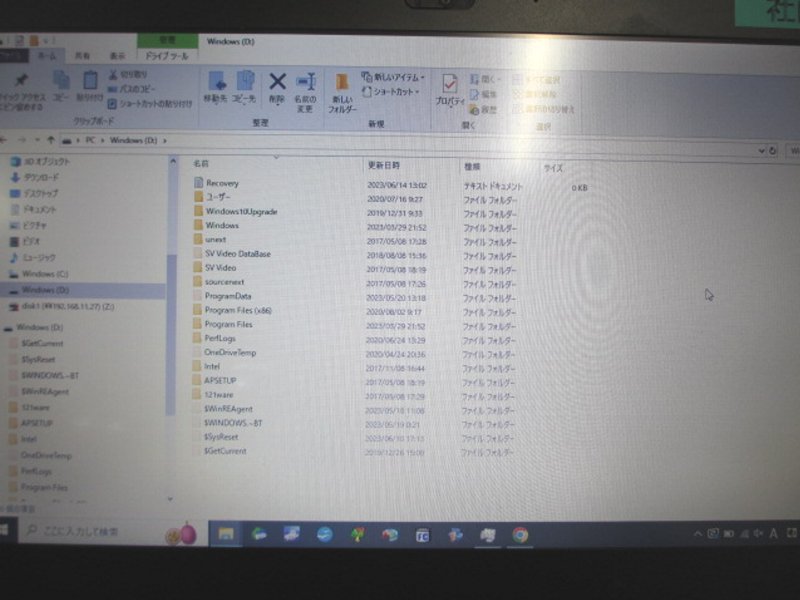
Task: Select Desktop (デスクトップ) in sidebar
Action: pos(34,194)
